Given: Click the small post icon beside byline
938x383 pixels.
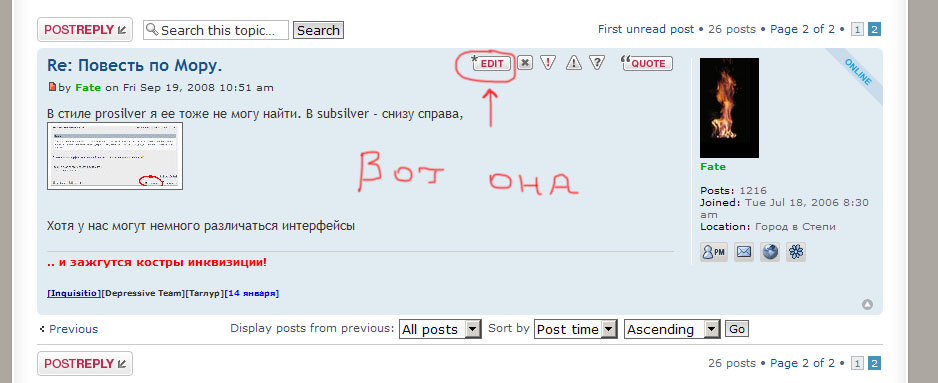Looking at the screenshot, I should pos(52,87).
